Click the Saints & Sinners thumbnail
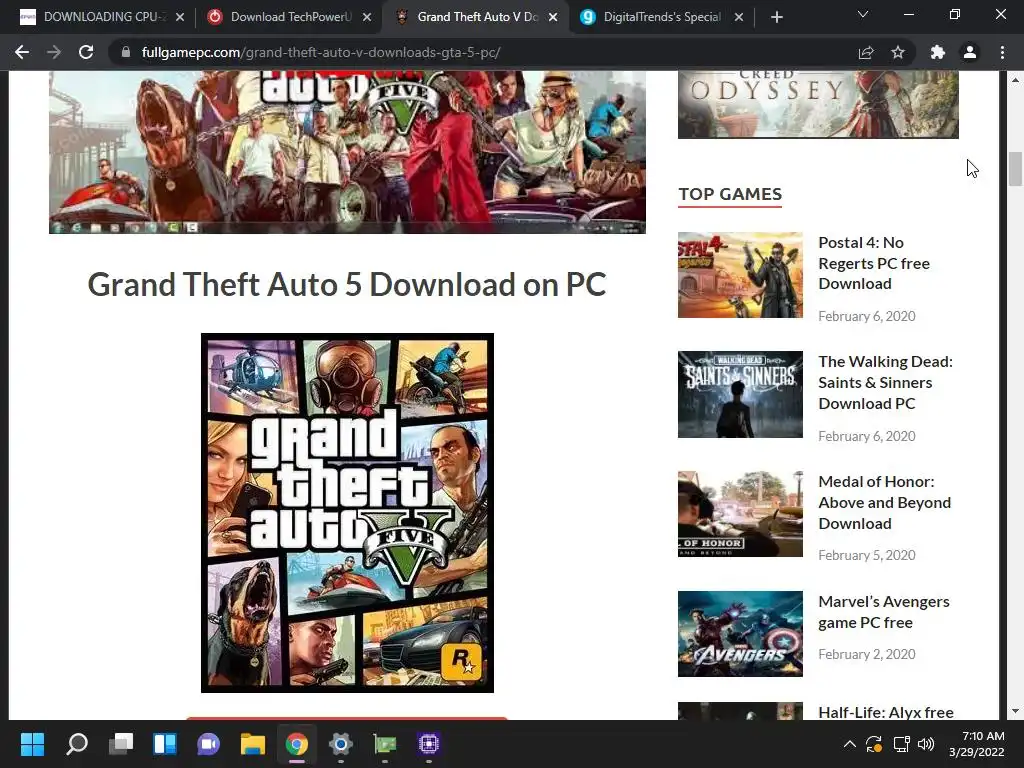Image resolution: width=1024 pixels, height=768 pixels. [740, 394]
